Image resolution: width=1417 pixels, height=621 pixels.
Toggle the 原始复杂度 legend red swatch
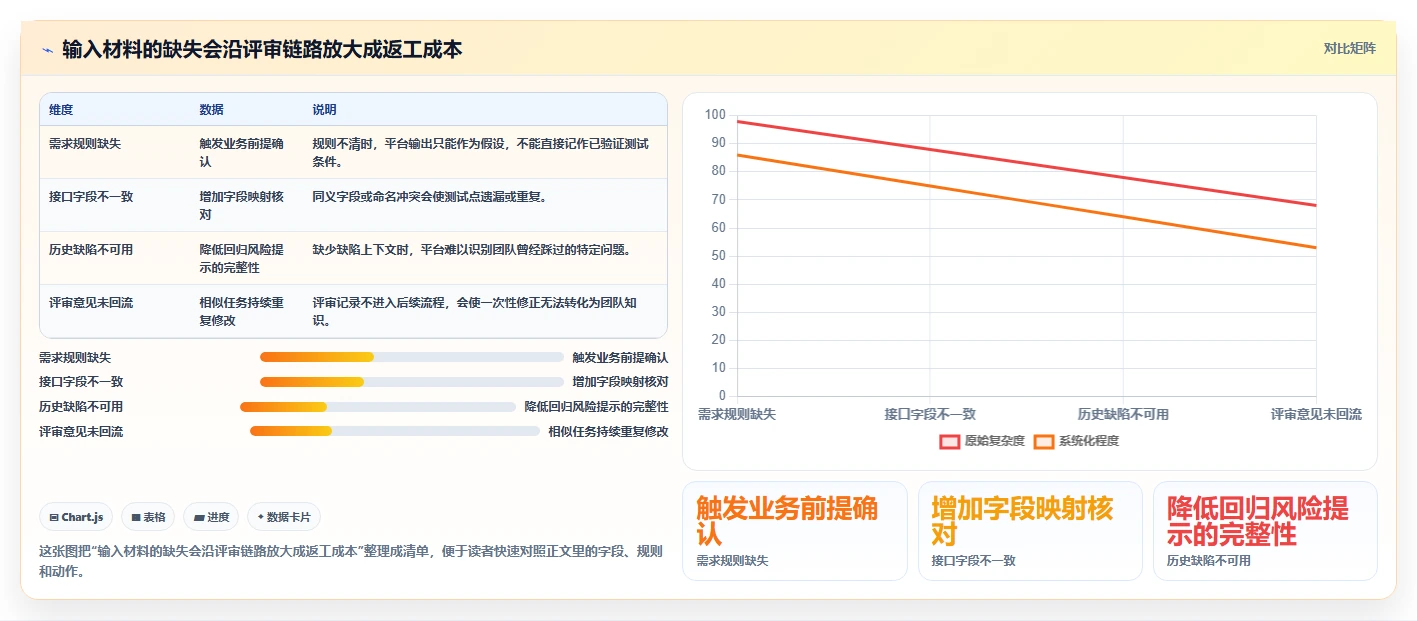click(949, 441)
